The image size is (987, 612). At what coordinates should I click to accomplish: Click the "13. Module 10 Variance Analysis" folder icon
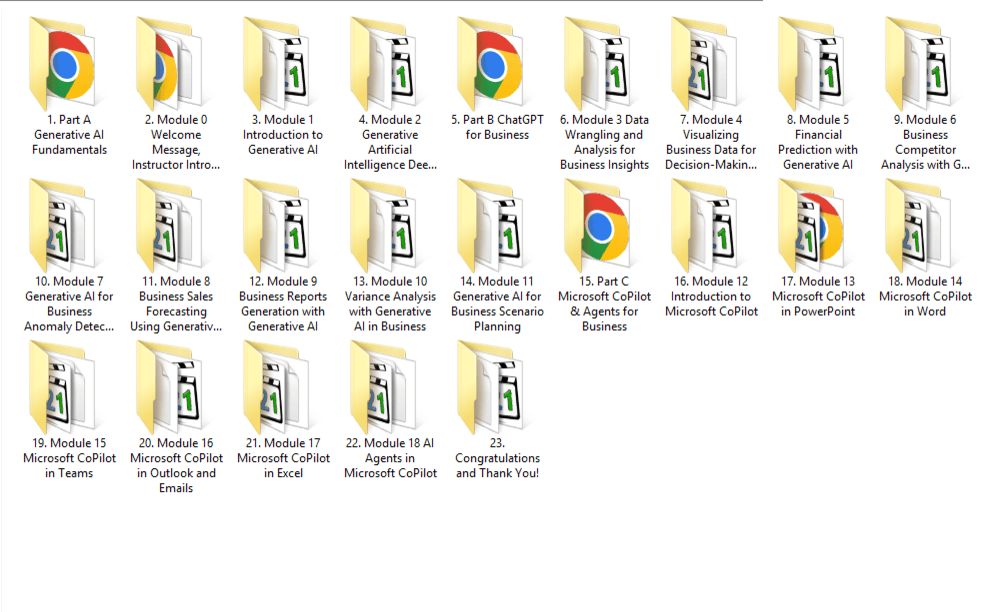(x=384, y=225)
